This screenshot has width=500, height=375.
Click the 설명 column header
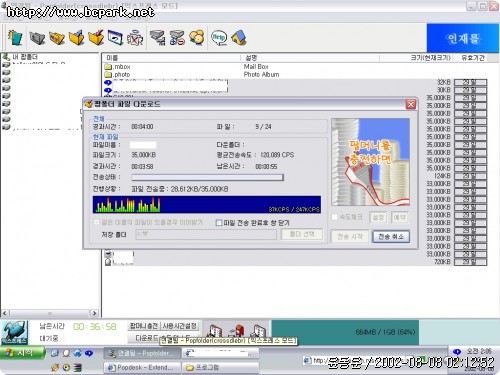[310, 58]
